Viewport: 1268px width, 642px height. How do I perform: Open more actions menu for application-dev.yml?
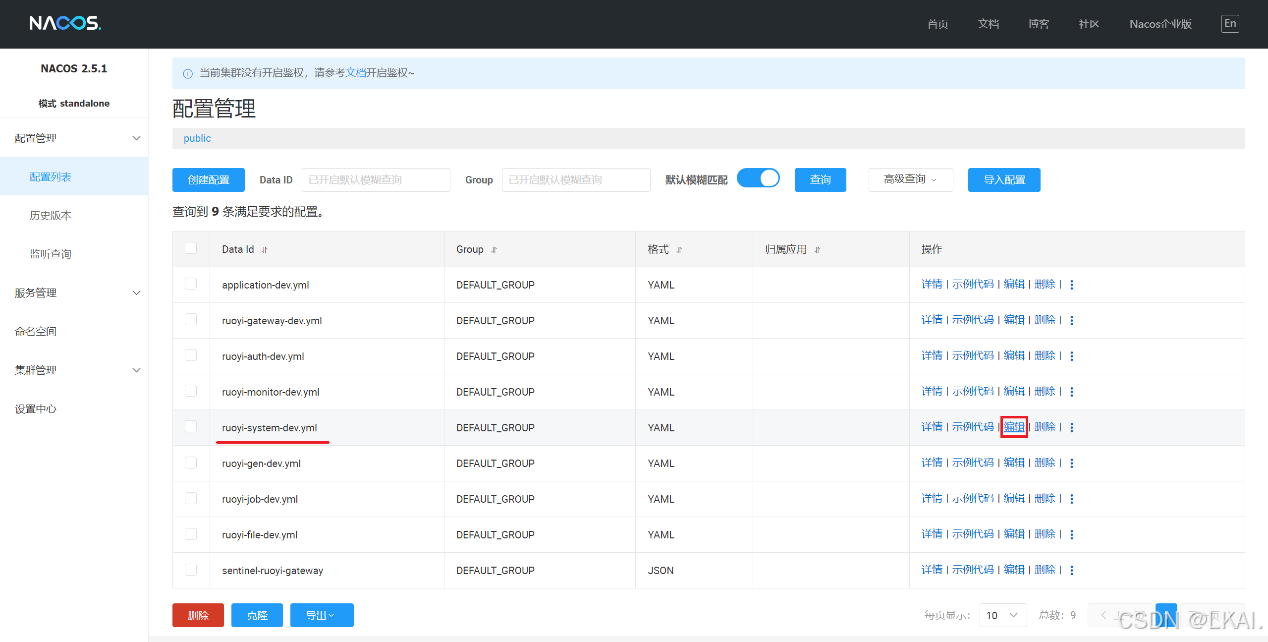click(1072, 285)
